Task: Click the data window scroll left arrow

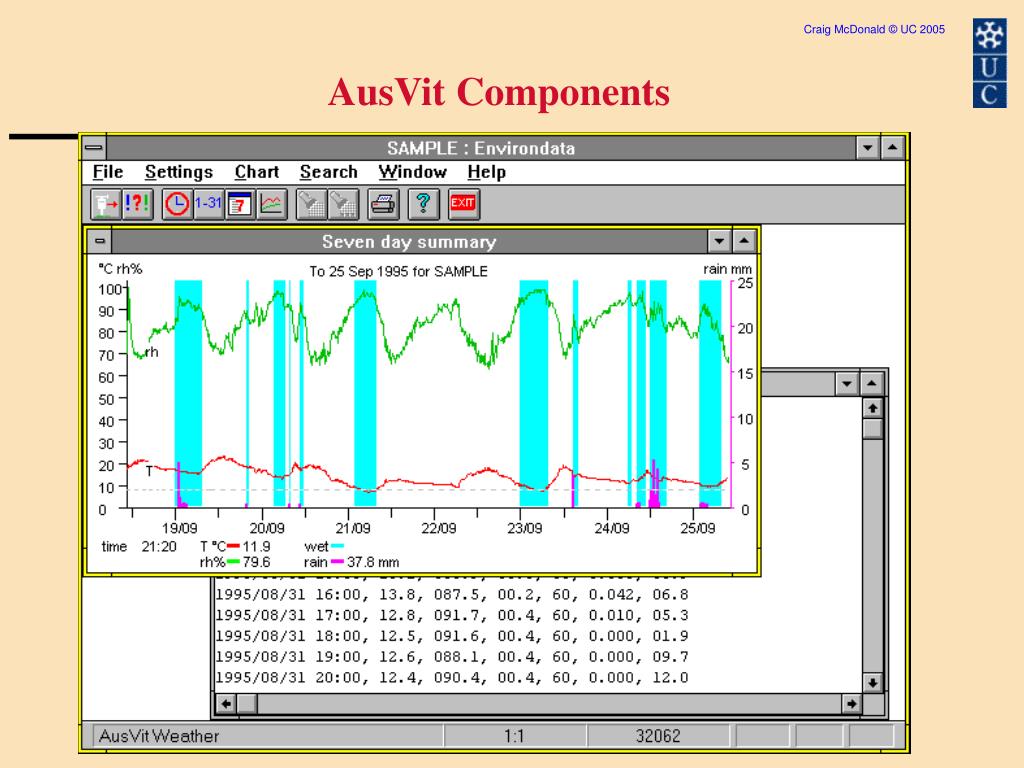Action: pos(226,704)
